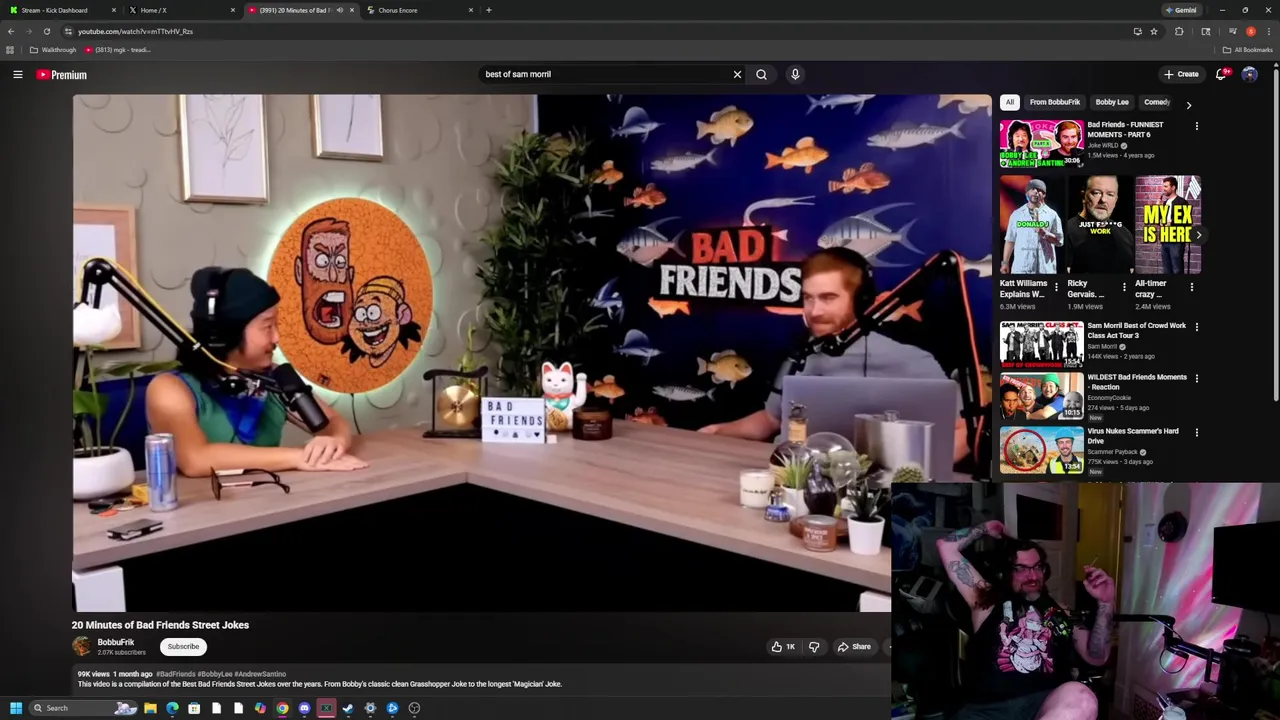Open Gemini button in Chrome title bar
This screenshot has height=720, width=1280.
(x=1181, y=10)
